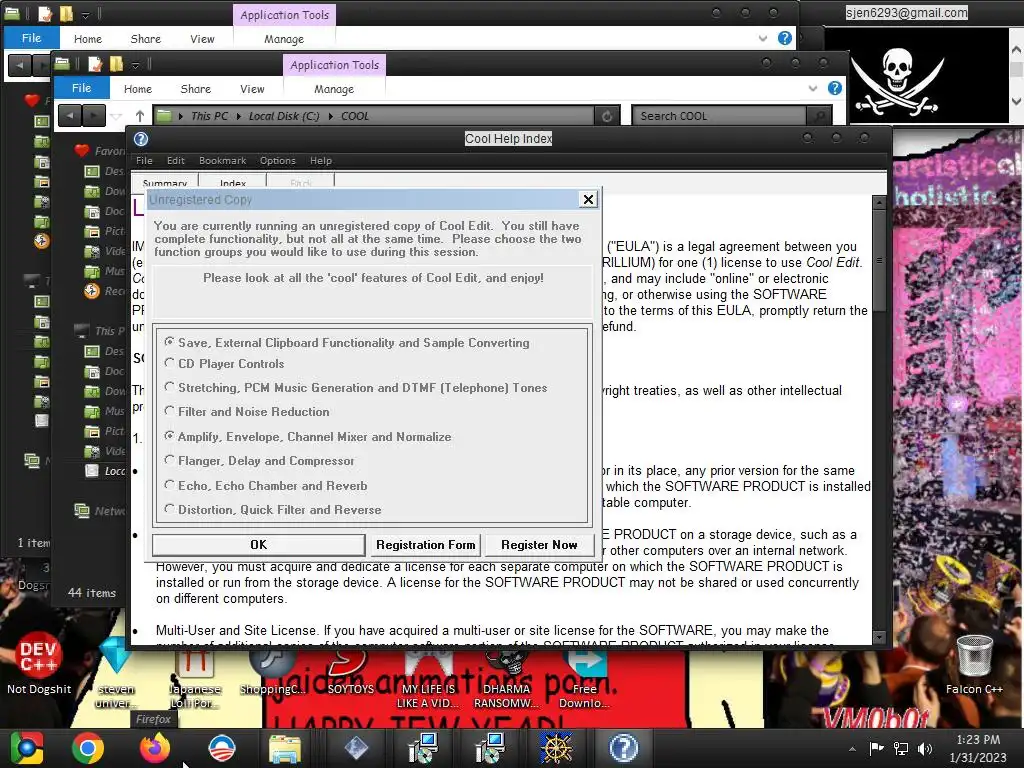Screen dimensions: 1024x768
Task: Expand dropdown arrow after This PC breadcrumb
Action: coord(239,116)
